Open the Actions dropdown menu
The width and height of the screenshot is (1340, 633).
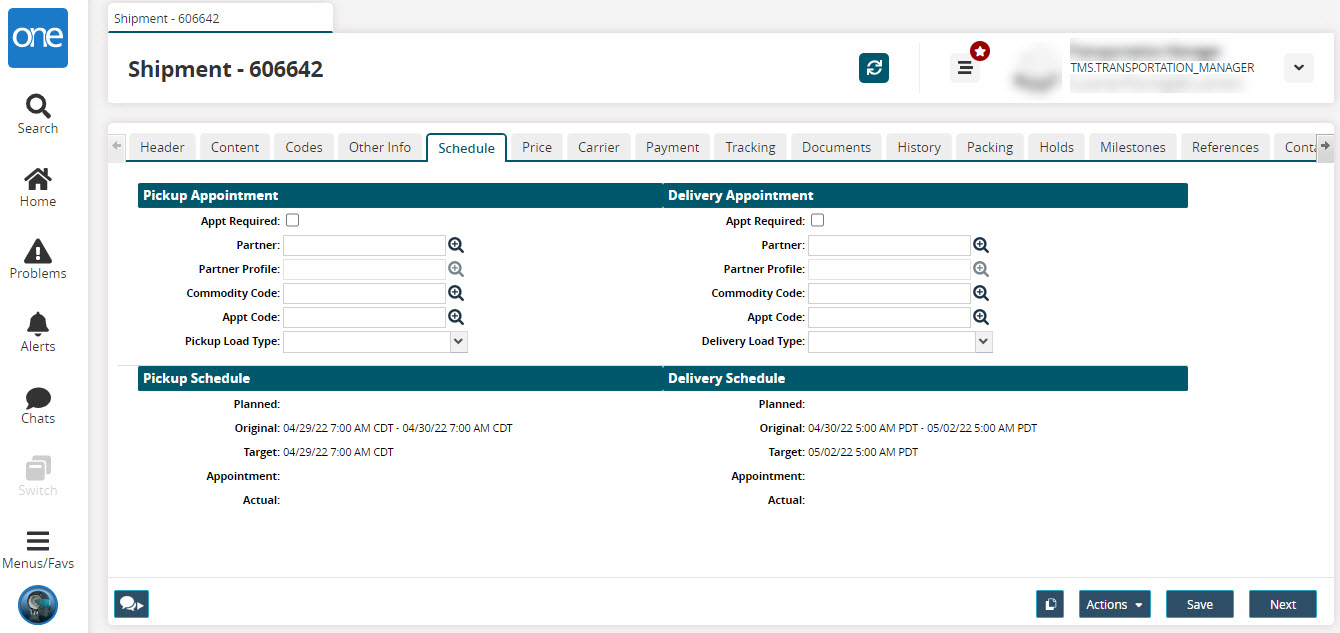pyautogui.click(x=1114, y=604)
